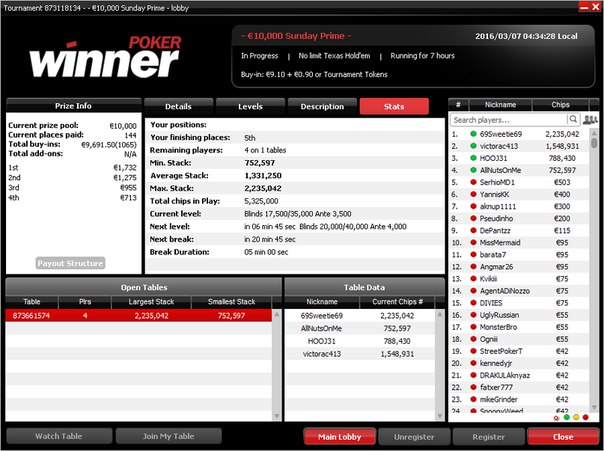The image size is (604, 451).
Task: Select DRAKULAknyaz in the player list
Action: point(519,375)
